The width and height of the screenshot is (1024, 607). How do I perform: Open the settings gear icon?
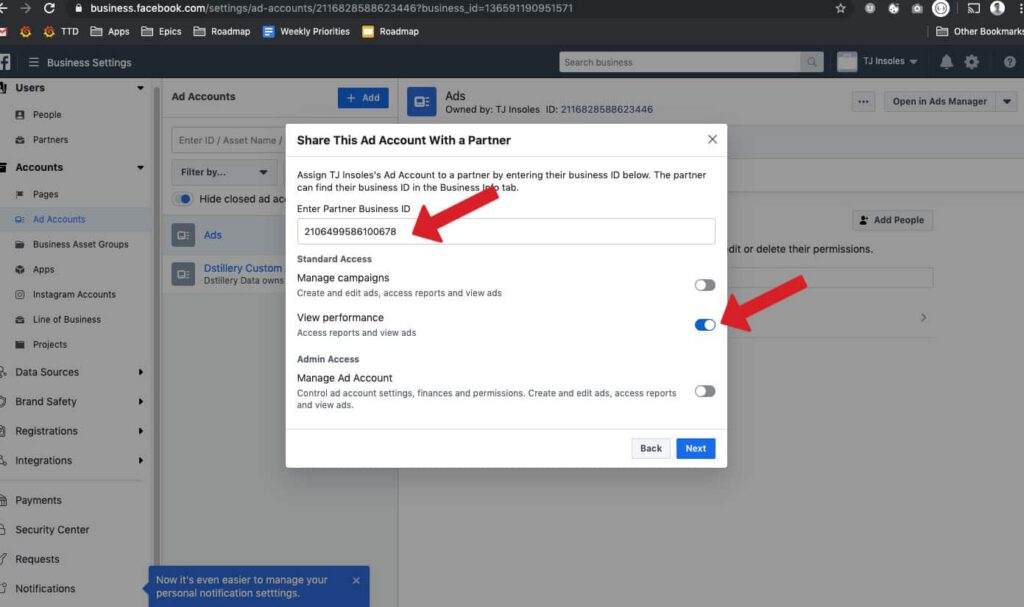tap(972, 62)
